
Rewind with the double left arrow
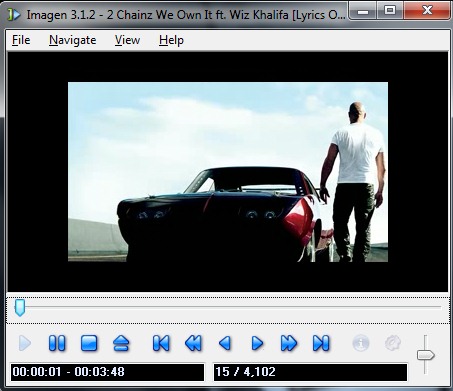[x=193, y=343]
